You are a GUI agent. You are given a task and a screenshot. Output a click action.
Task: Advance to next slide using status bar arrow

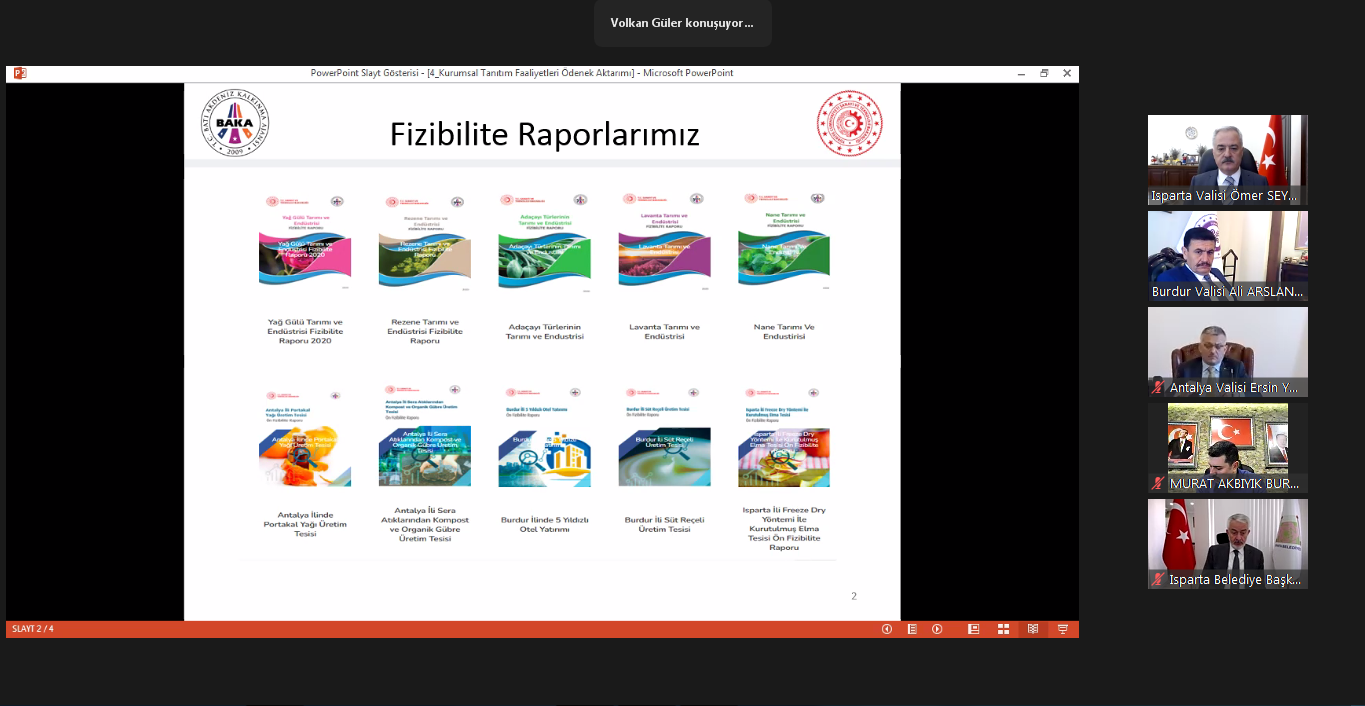point(937,629)
